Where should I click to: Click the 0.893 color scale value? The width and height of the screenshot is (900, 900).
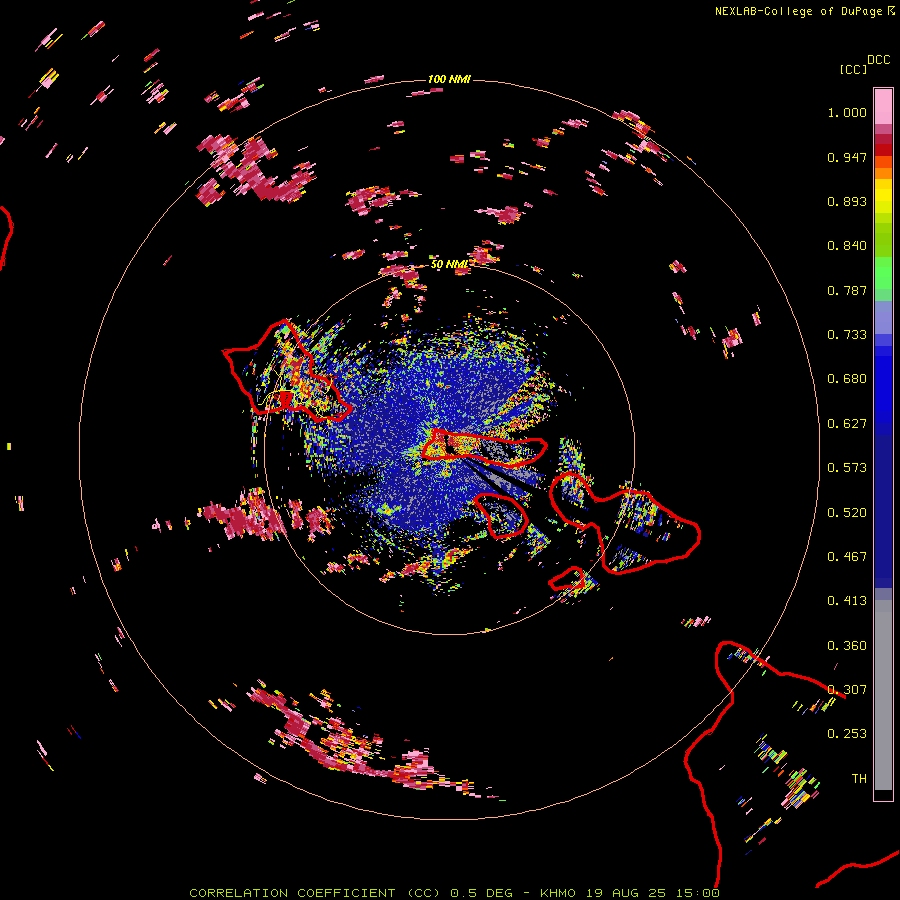847,201
